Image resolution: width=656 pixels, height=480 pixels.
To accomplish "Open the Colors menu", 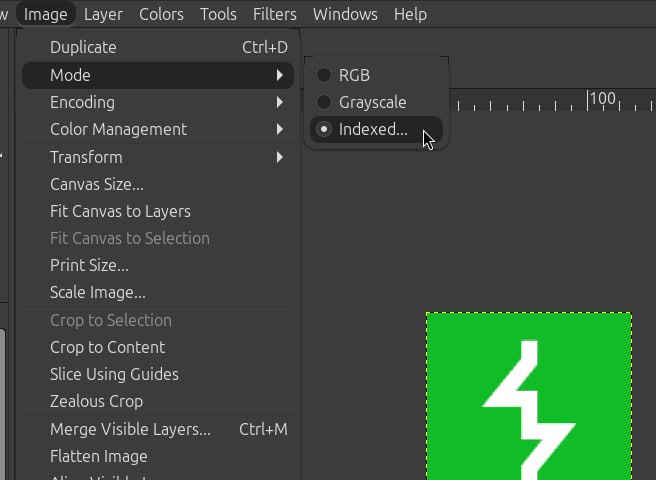I will 161,14.
